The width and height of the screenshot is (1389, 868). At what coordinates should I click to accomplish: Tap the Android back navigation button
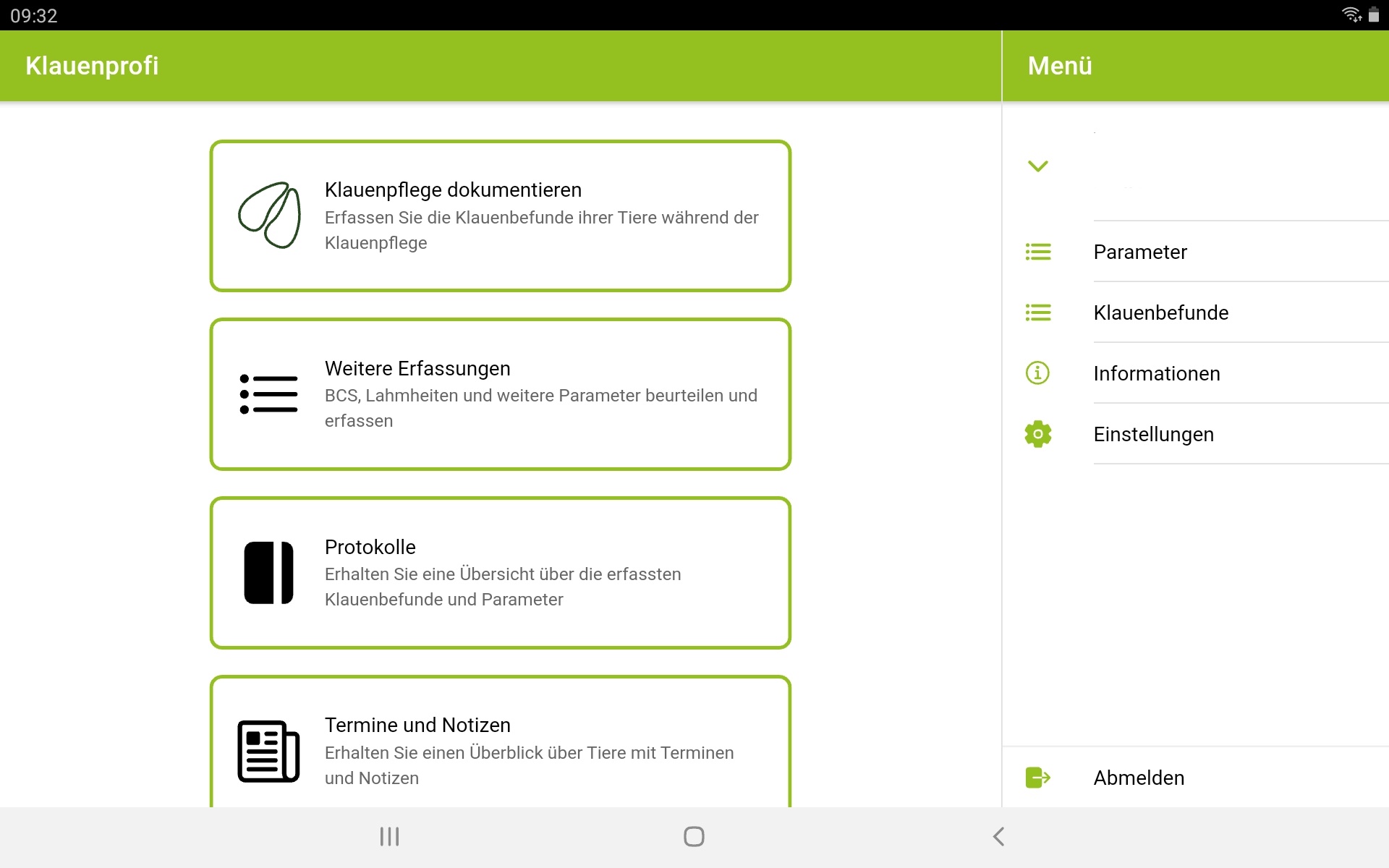999,836
